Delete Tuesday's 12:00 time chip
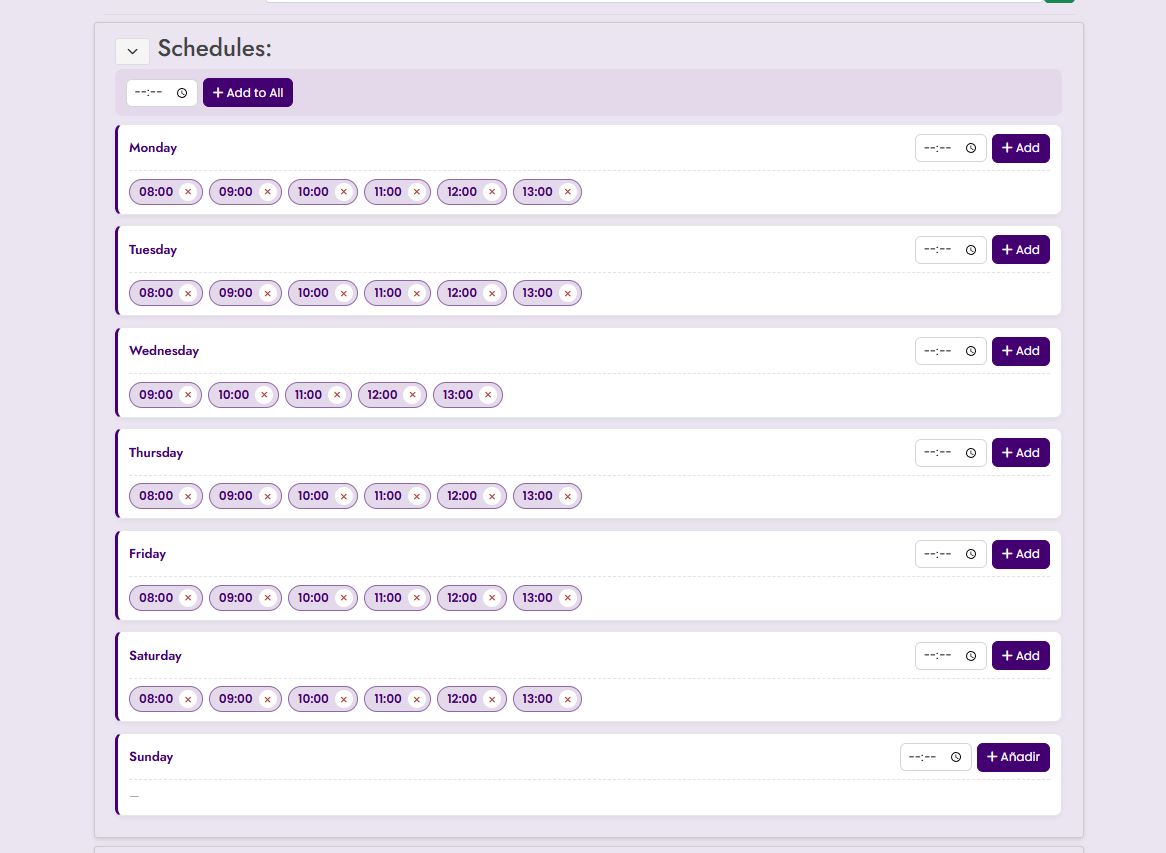The height and width of the screenshot is (853, 1166). coord(492,293)
